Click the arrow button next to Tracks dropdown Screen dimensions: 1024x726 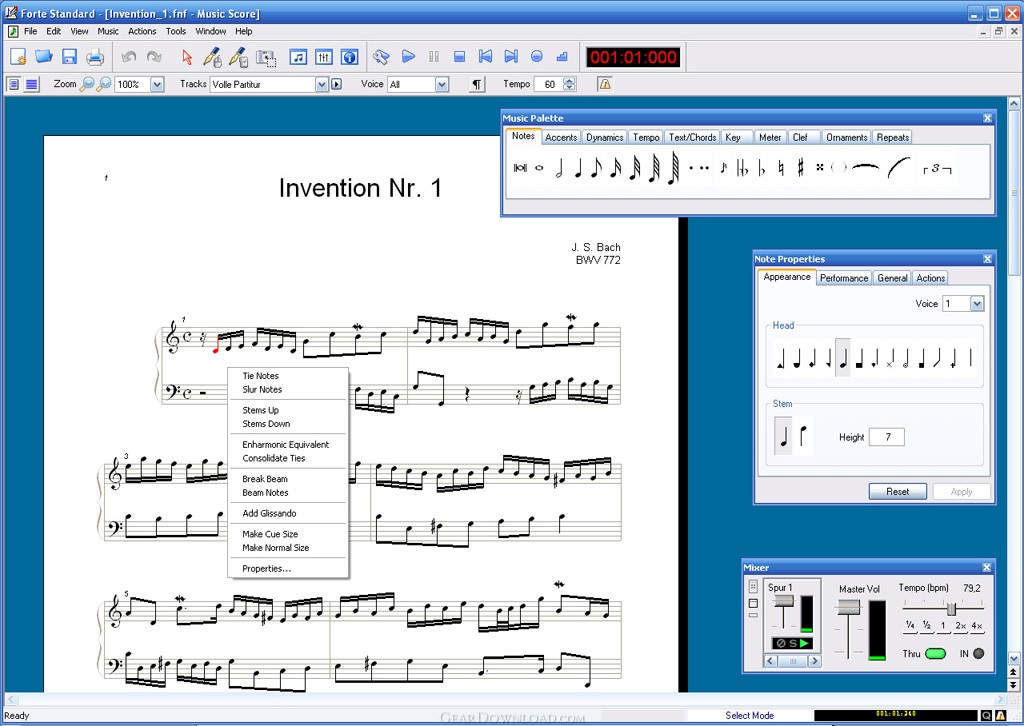point(336,84)
